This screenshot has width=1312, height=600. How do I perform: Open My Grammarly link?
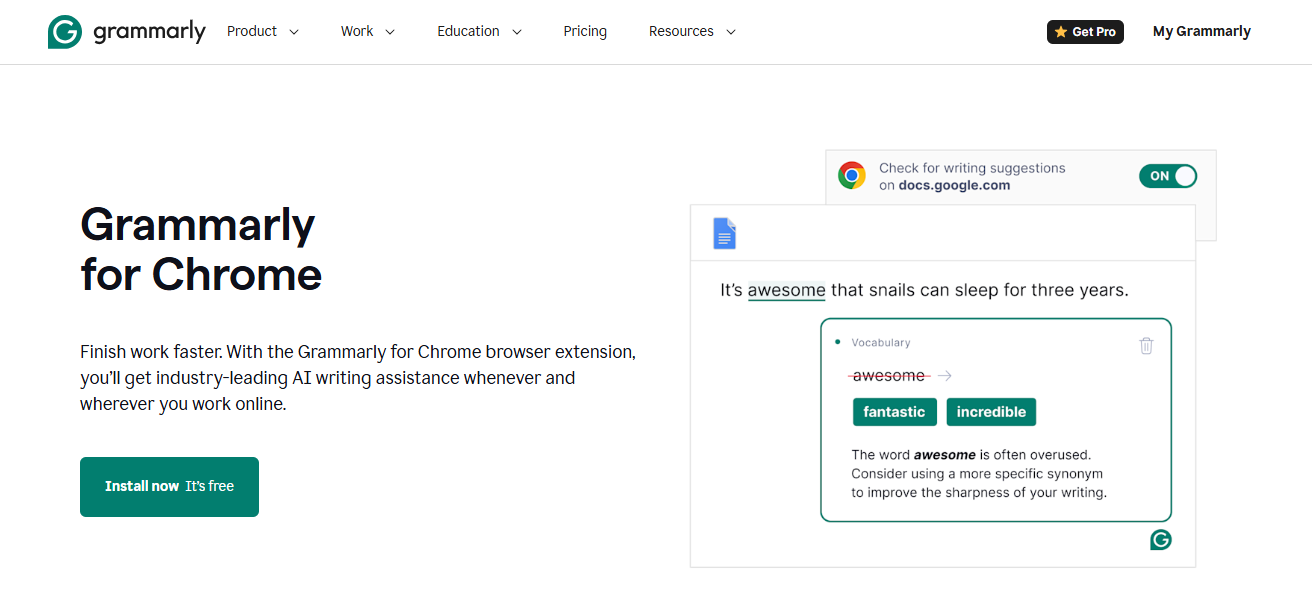(x=1201, y=31)
